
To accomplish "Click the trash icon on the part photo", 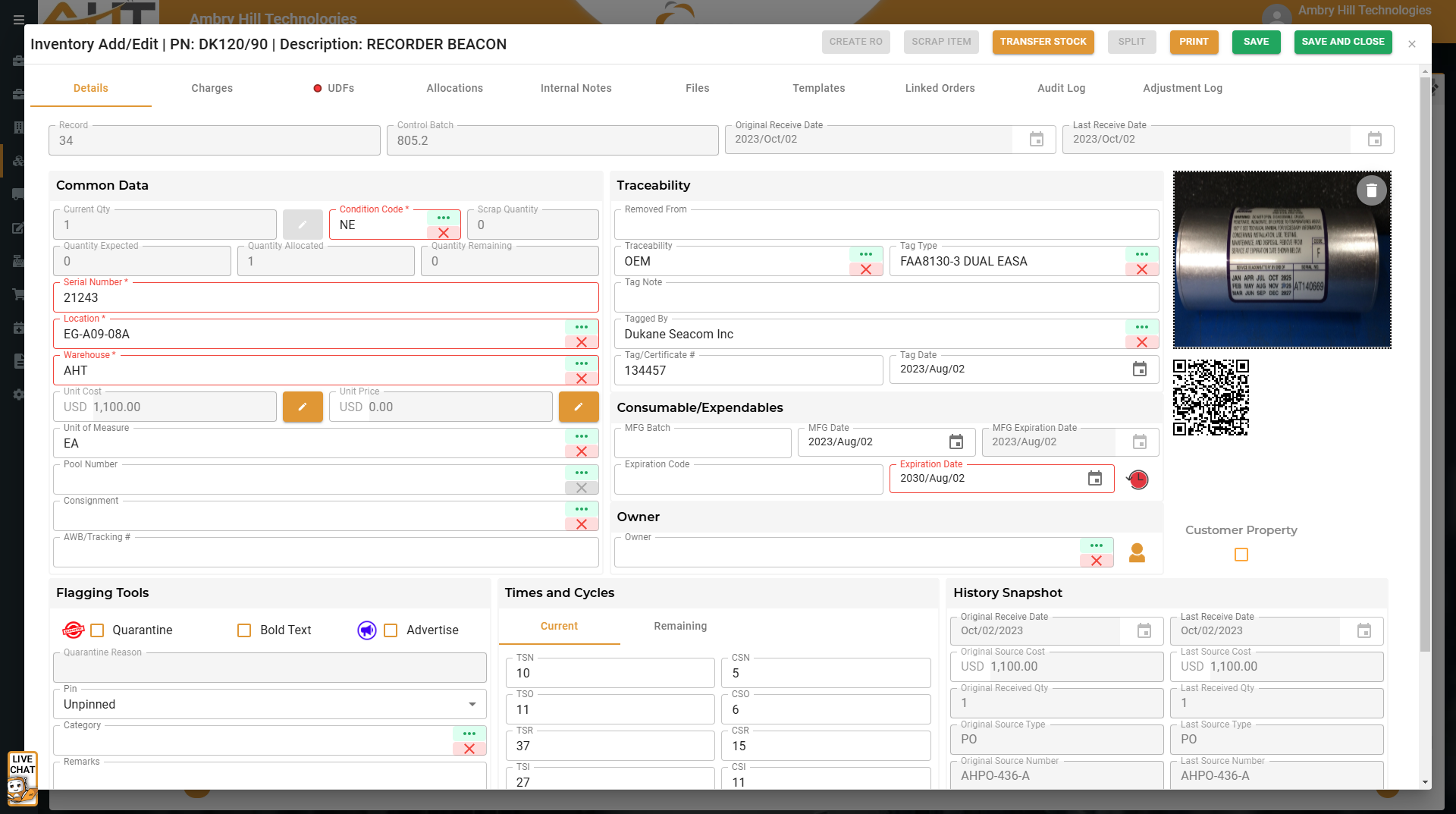I will point(1371,191).
